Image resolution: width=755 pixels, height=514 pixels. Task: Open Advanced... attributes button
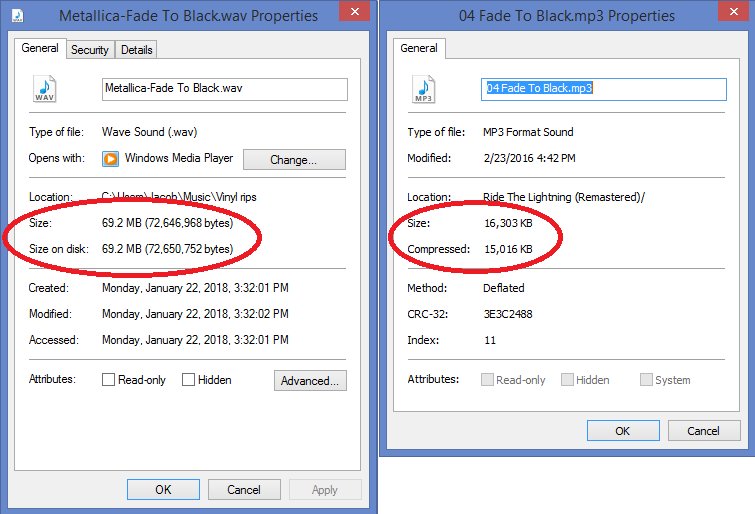(310, 381)
